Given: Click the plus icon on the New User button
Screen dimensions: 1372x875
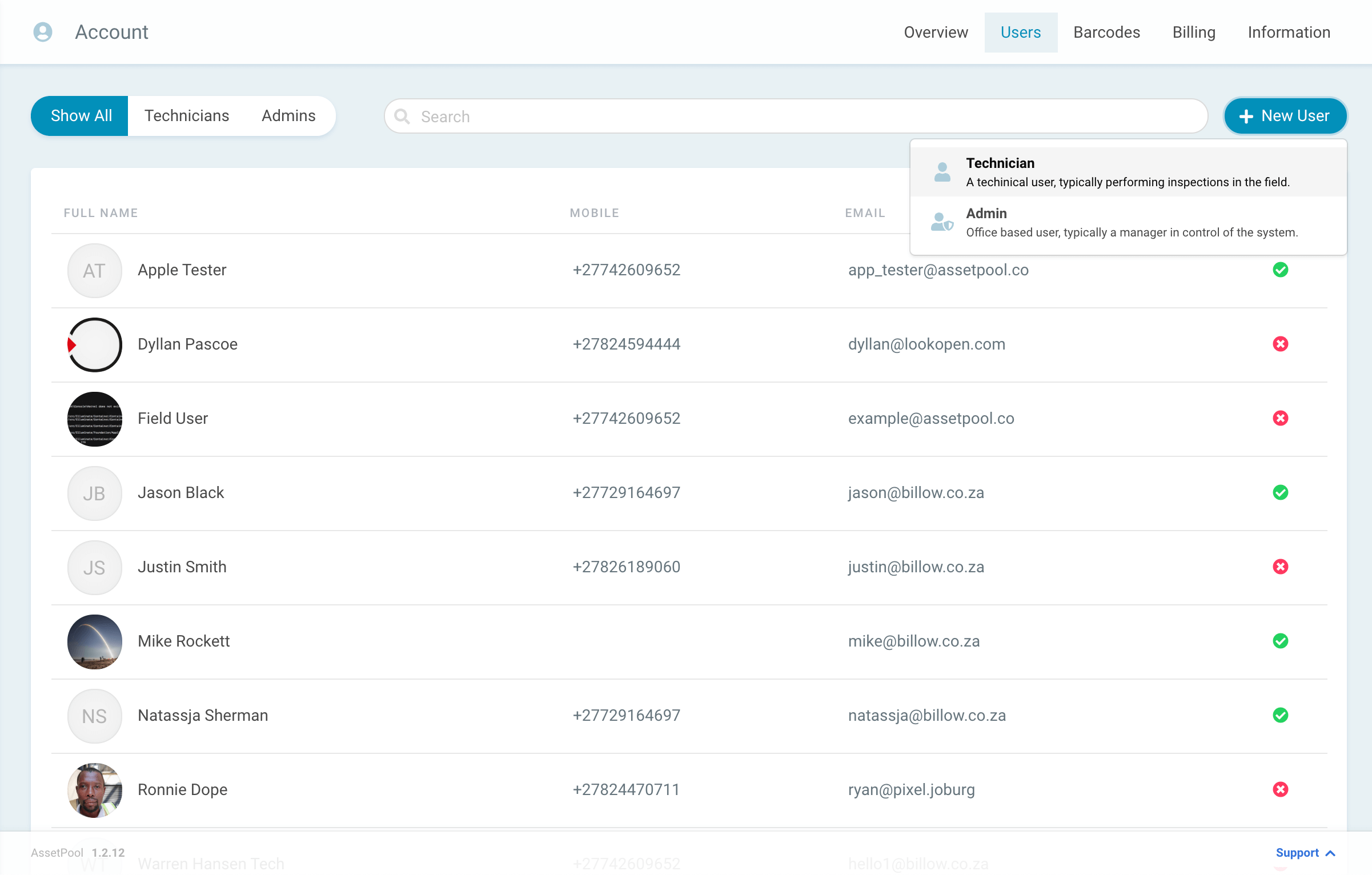Looking at the screenshot, I should pos(1246,116).
